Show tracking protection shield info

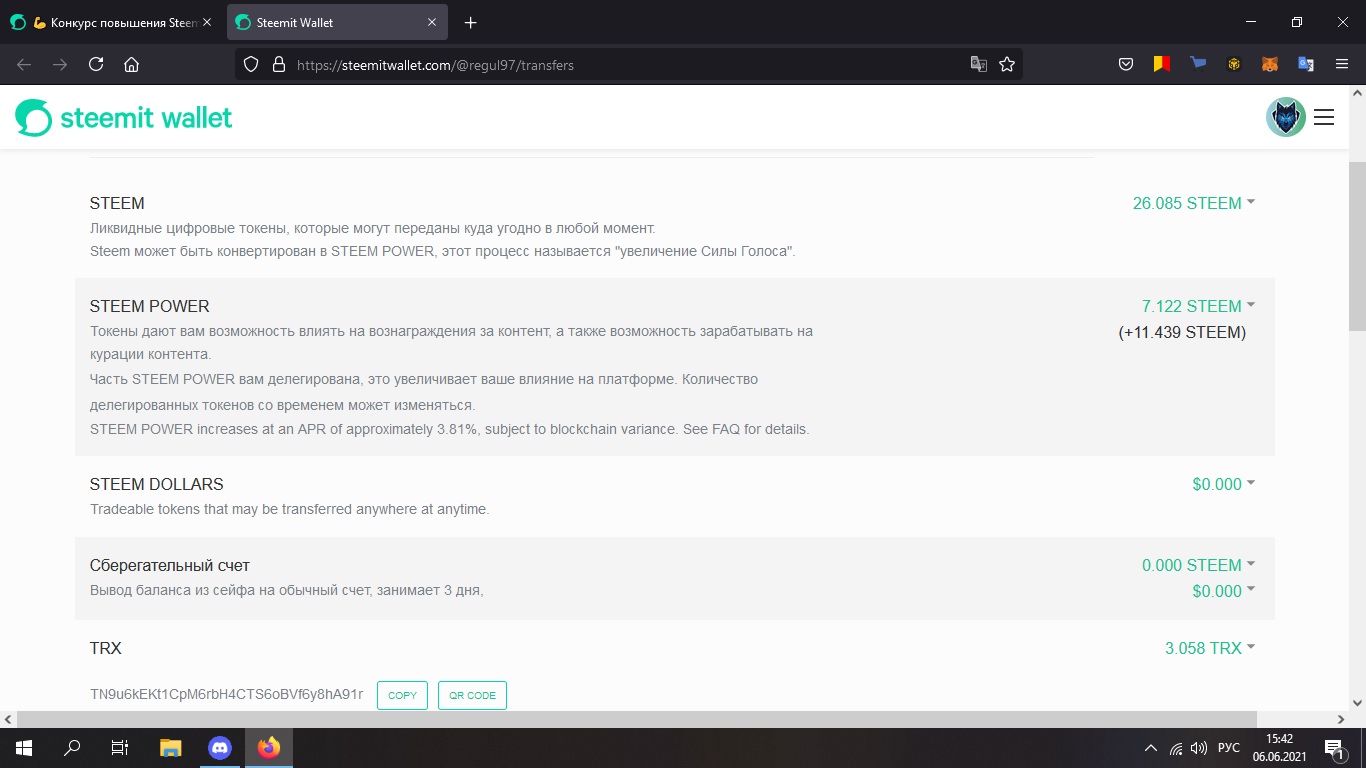click(x=252, y=64)
